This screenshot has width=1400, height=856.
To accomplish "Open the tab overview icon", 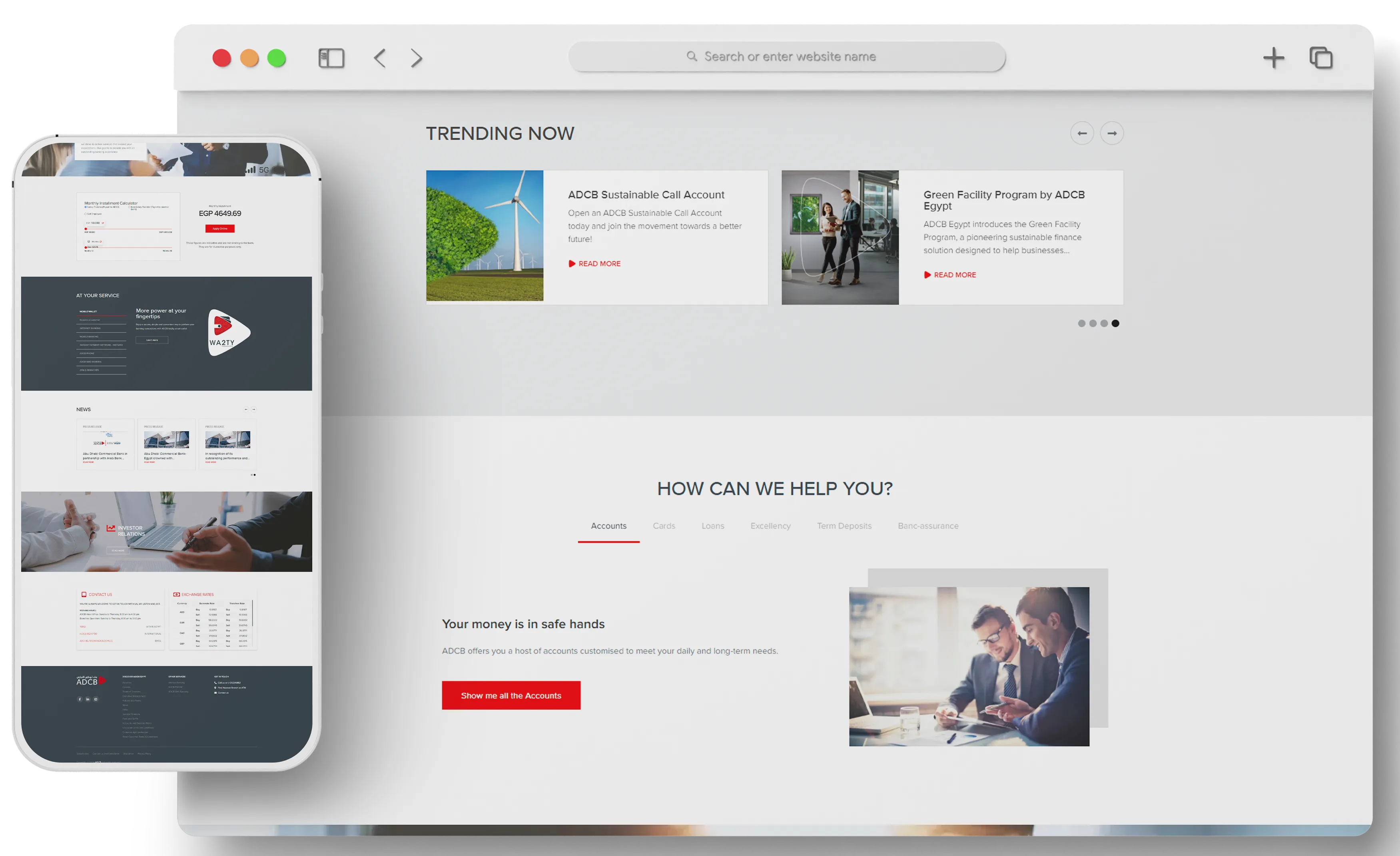I will pyautogui.click(x=1320, y=58).
